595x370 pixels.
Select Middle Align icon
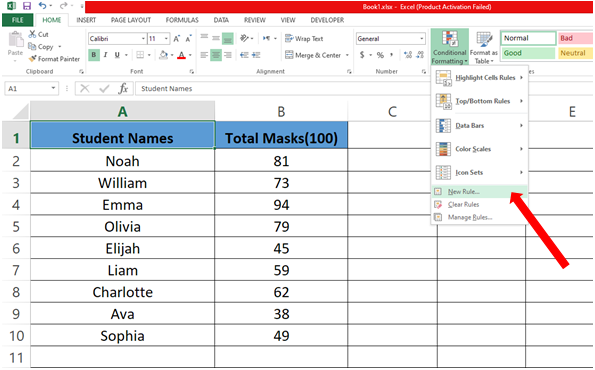click(x=216, y=38)
